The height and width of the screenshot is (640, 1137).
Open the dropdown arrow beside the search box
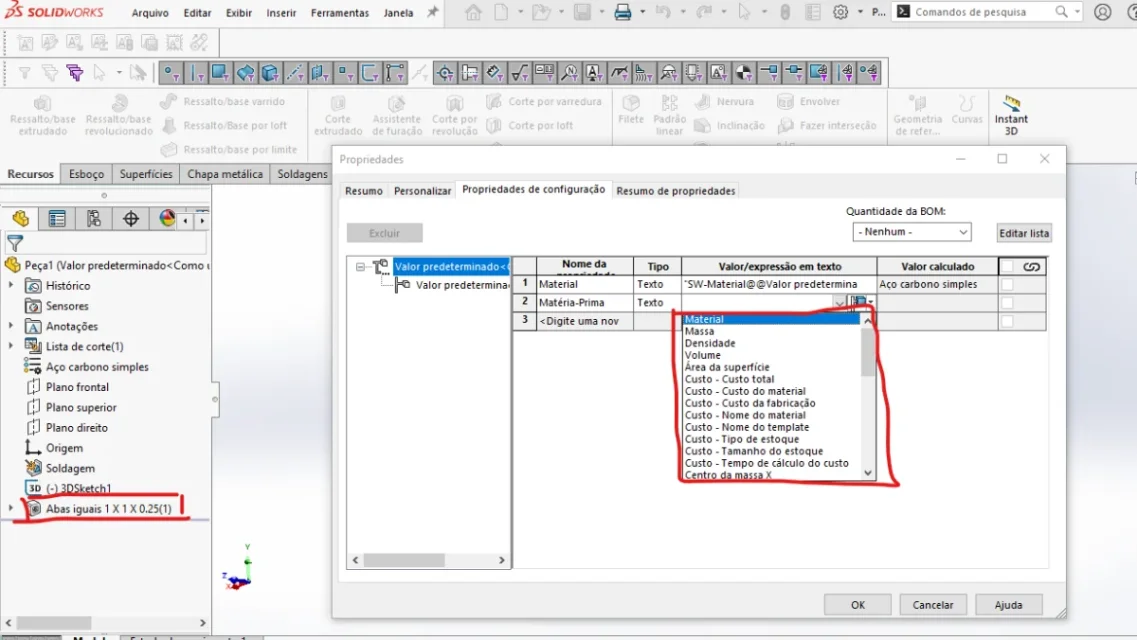[x=1077, y=12]
